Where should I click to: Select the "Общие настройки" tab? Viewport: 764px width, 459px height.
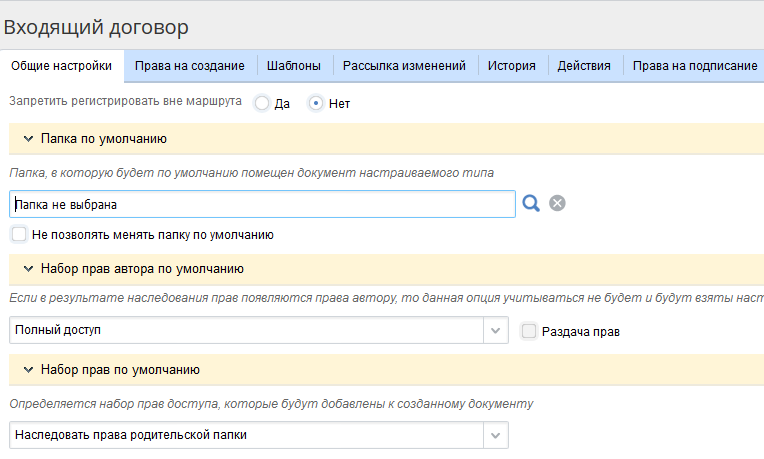[x=62, y=66]
